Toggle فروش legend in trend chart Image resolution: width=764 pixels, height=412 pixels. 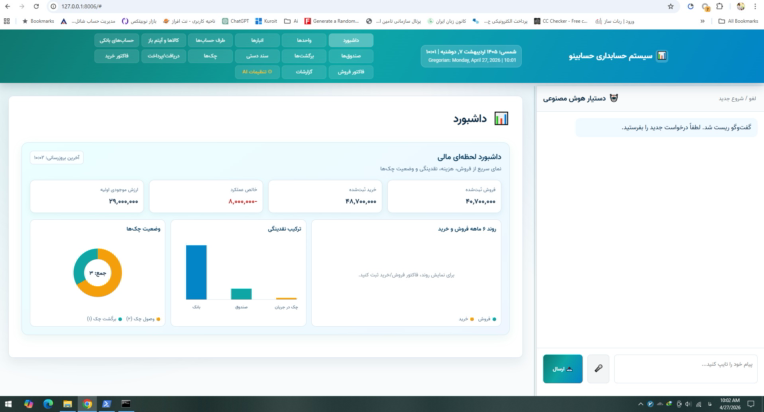click(487, 319)
